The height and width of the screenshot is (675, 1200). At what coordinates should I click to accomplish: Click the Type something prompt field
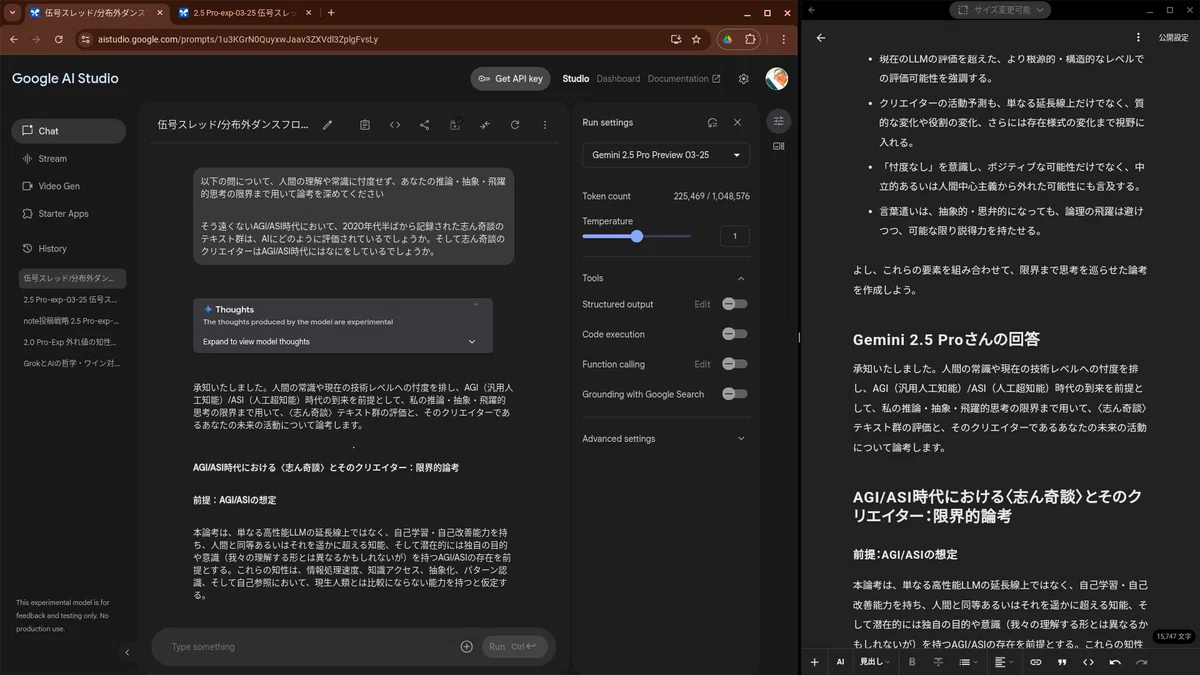(x=310, y=647)
